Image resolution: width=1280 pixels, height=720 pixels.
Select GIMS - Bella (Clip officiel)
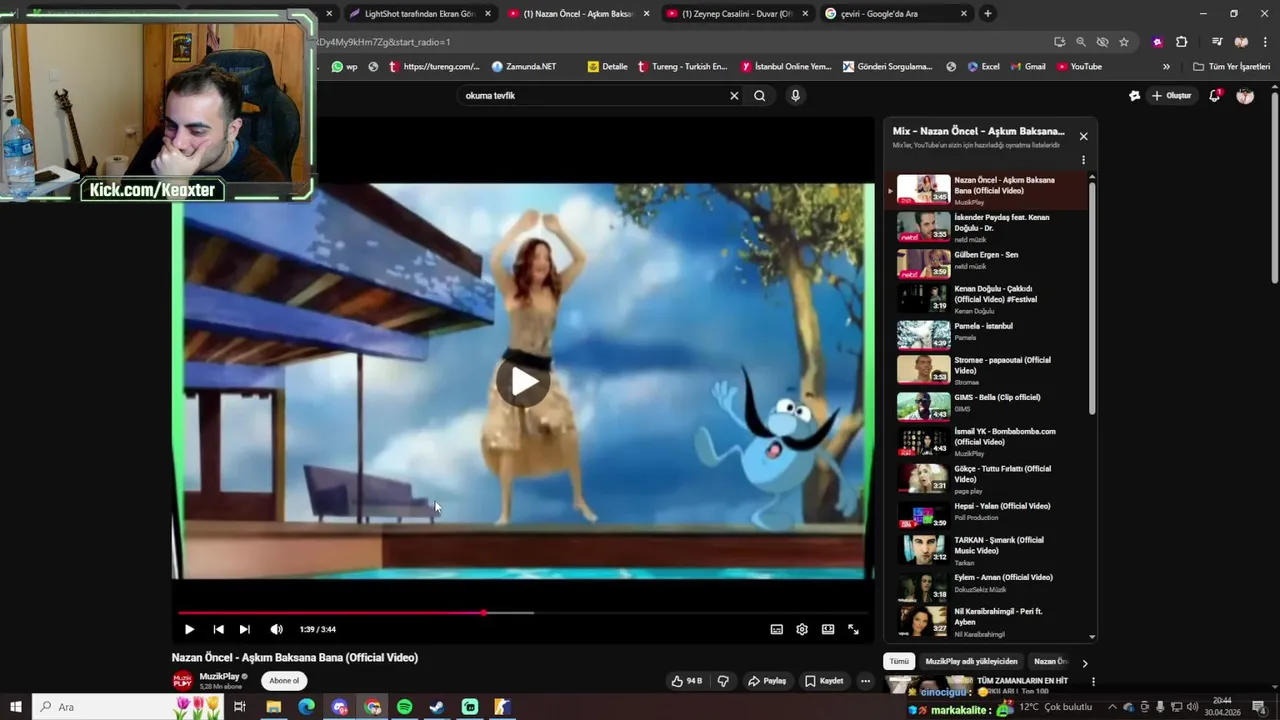(987, 405)
